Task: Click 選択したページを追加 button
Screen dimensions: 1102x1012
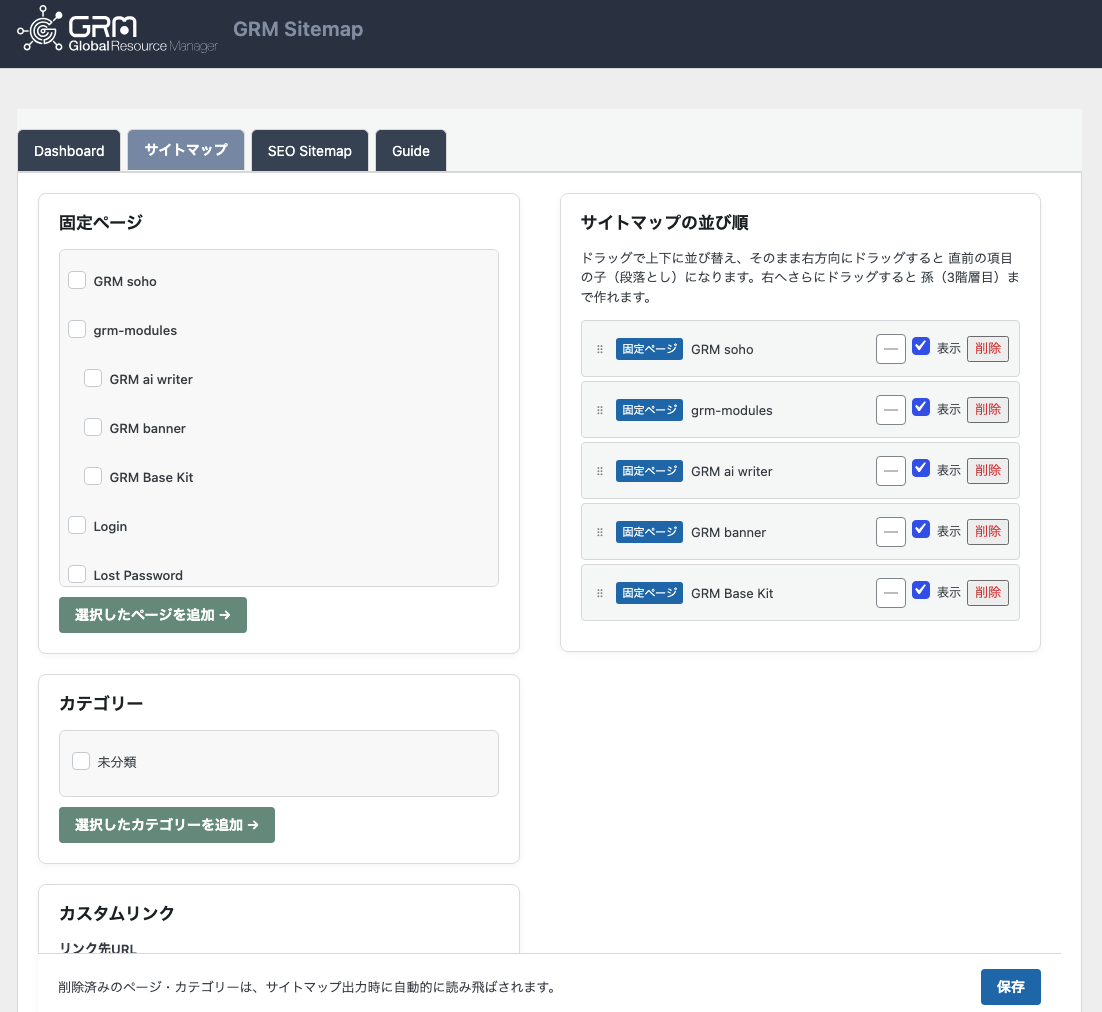Action: pyautogui.click(x=153, y=615)
